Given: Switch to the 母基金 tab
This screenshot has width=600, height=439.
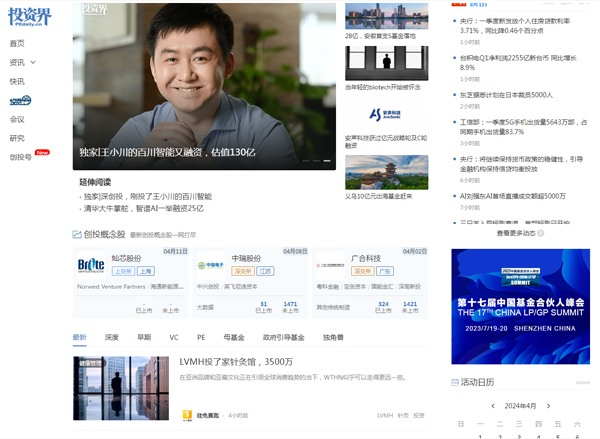Looking at the screenshot, I should pyautogui.click(x=234, y=337).
